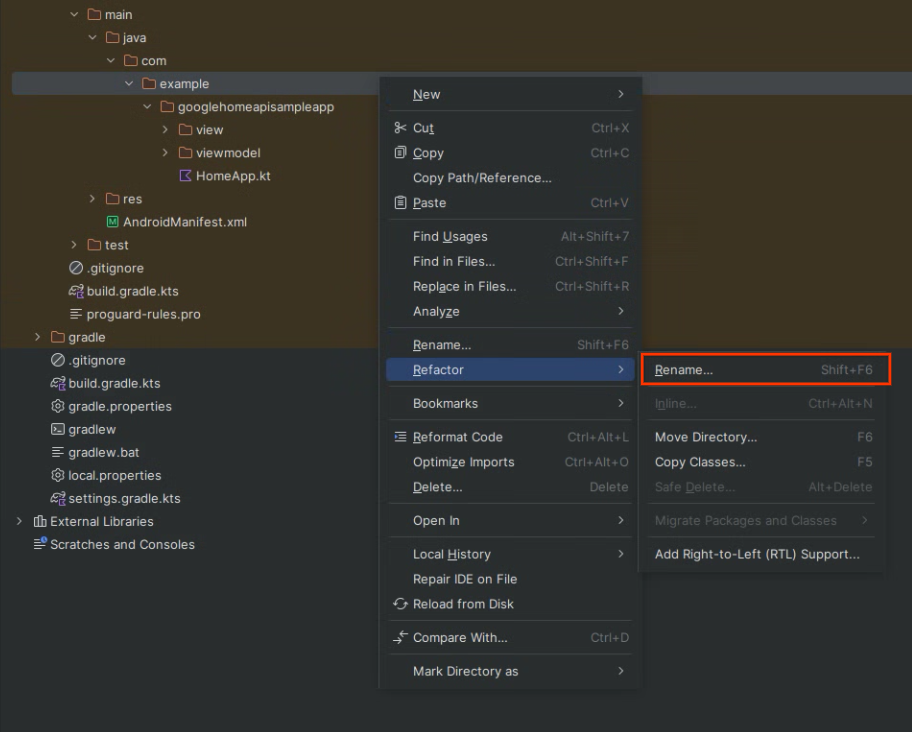Click the gear icon beside gradle.properties
This screenshot has height=732, width=912.
[x=56, y=406]
